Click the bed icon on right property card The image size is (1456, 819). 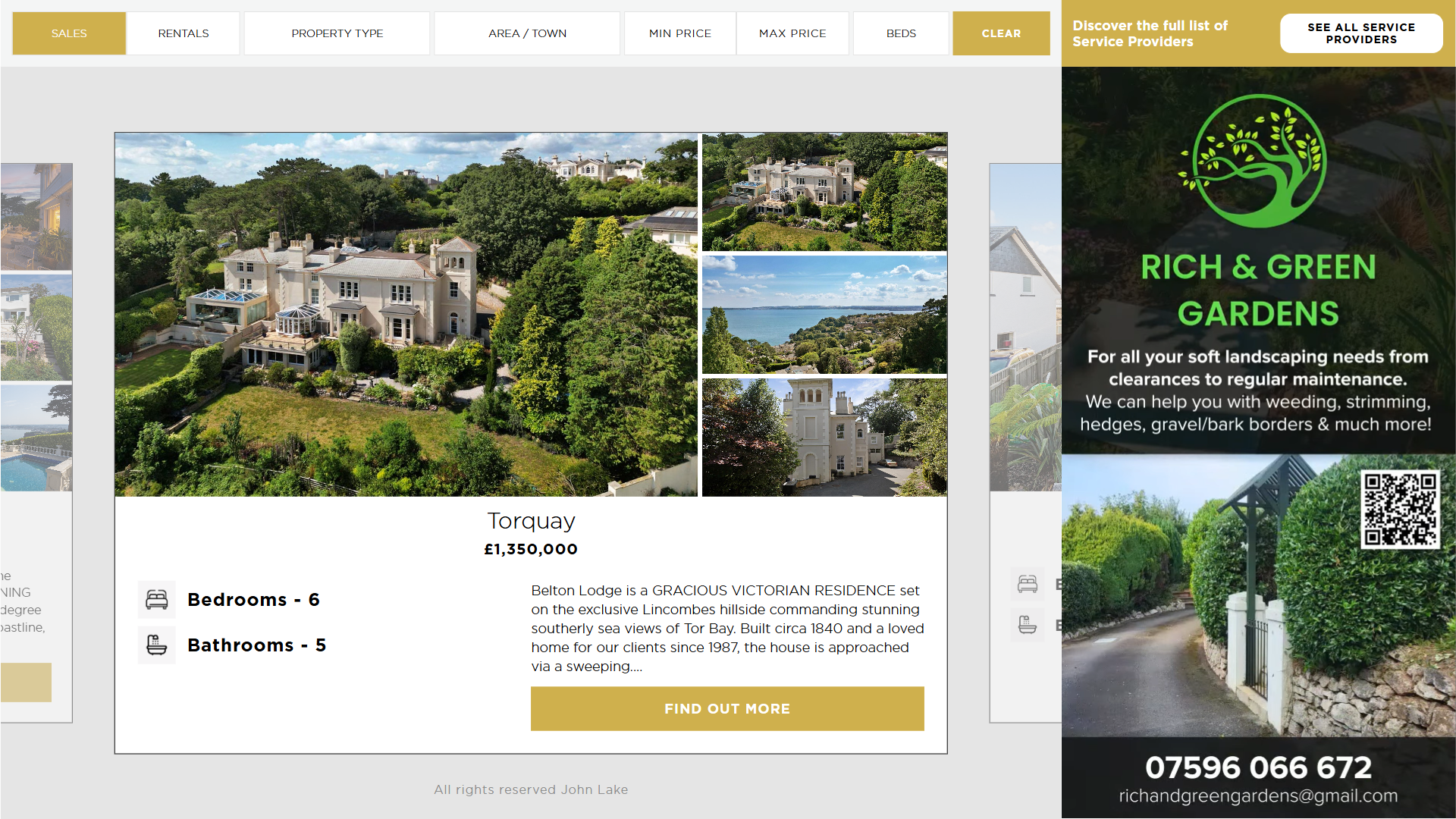(x=1028, y=584)
